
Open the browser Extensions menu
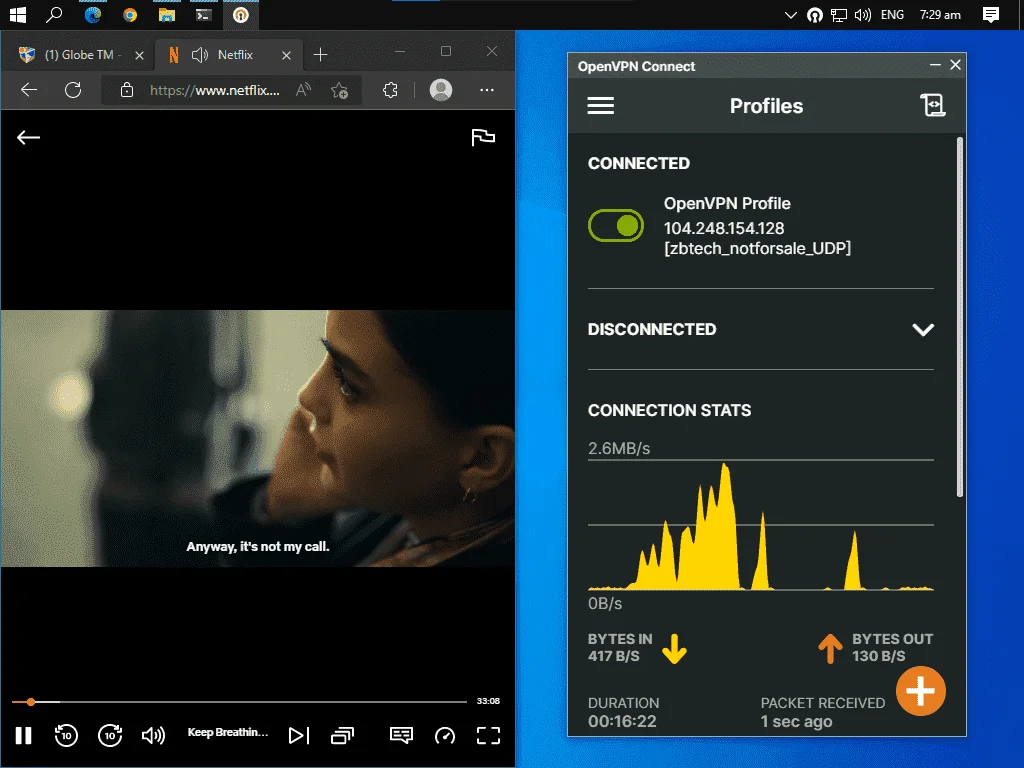391,90
